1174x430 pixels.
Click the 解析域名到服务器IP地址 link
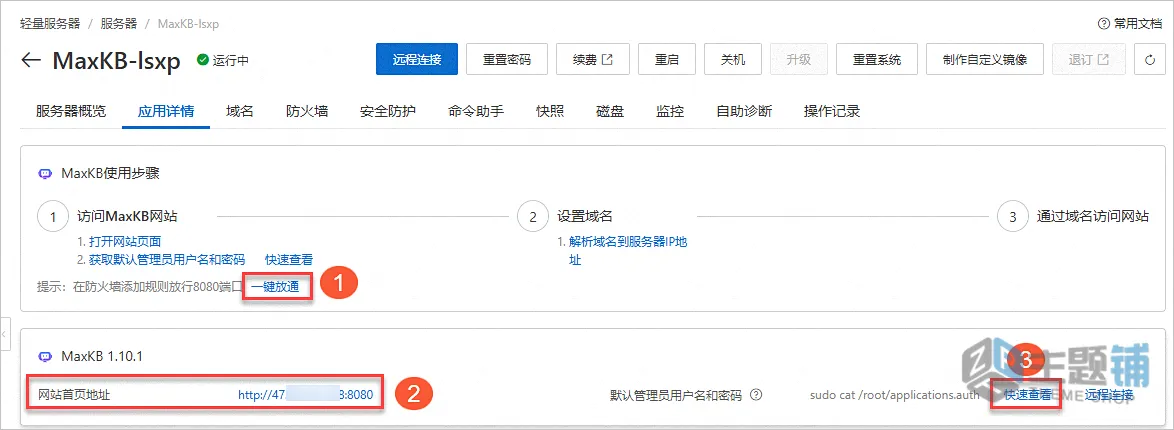[x=628, y=250]
